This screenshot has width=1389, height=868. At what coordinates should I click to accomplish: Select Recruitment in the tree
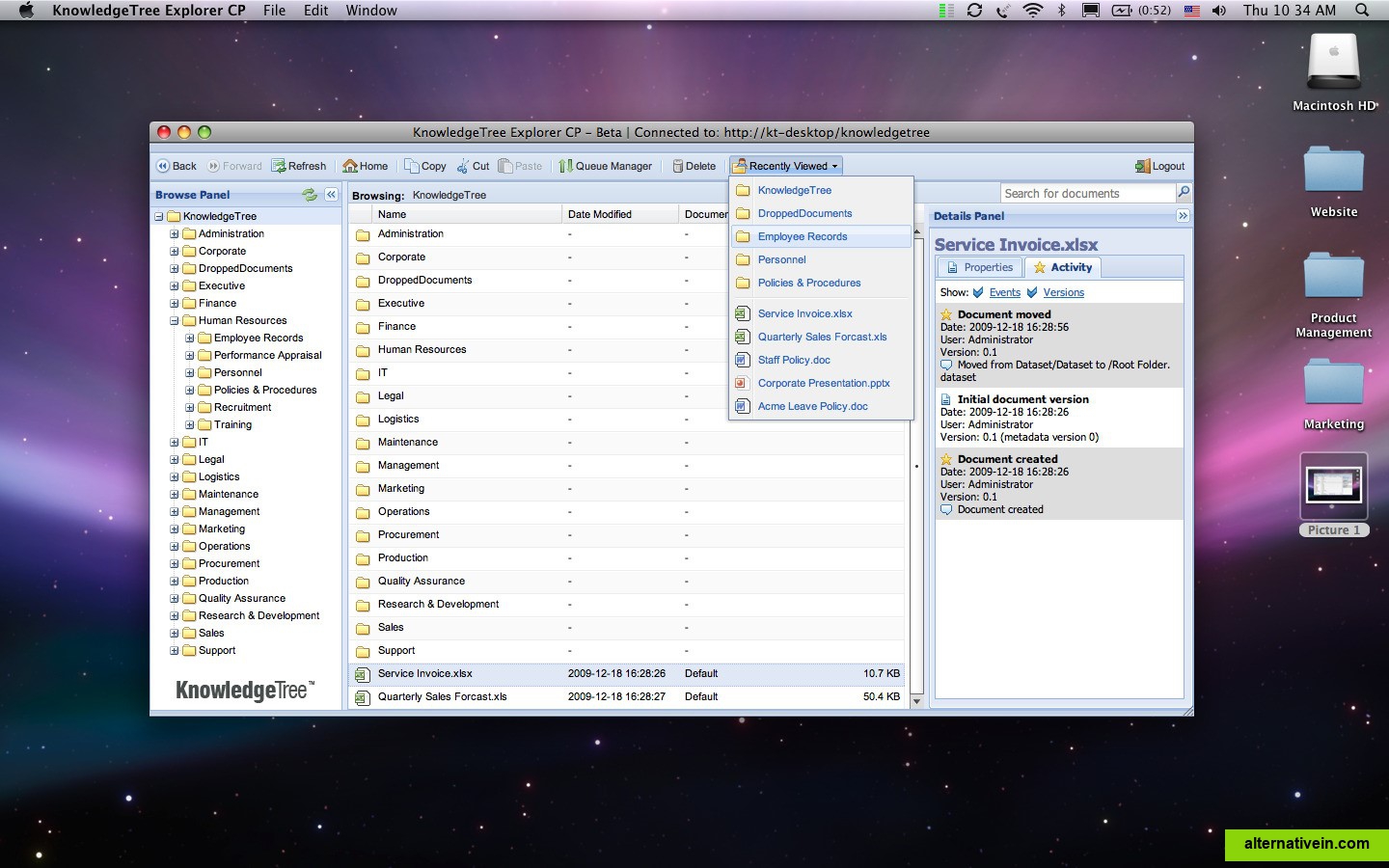(x=242, y=407)
